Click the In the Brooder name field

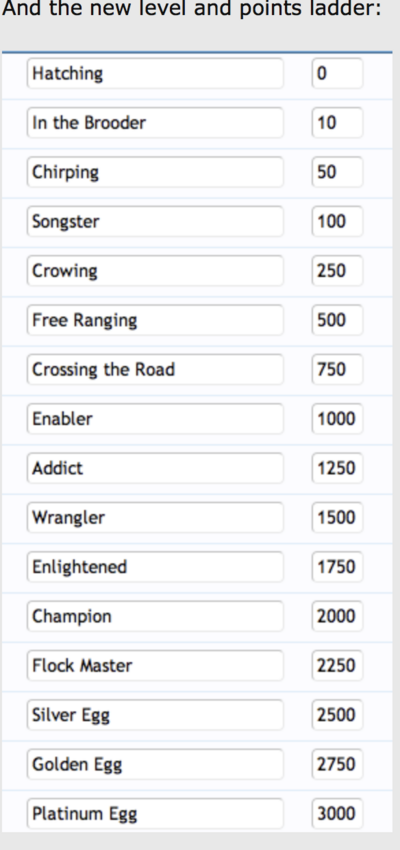tap(155, 123)
